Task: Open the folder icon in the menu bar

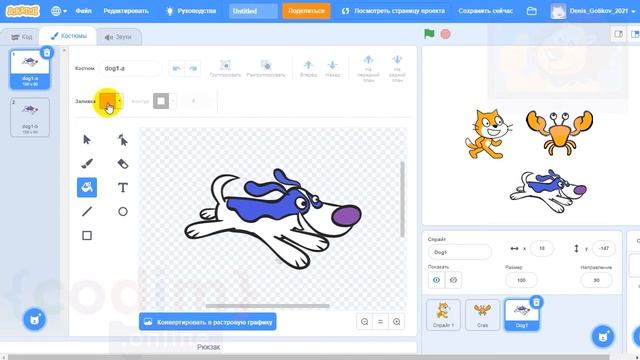Action: (x=531, y=11)
